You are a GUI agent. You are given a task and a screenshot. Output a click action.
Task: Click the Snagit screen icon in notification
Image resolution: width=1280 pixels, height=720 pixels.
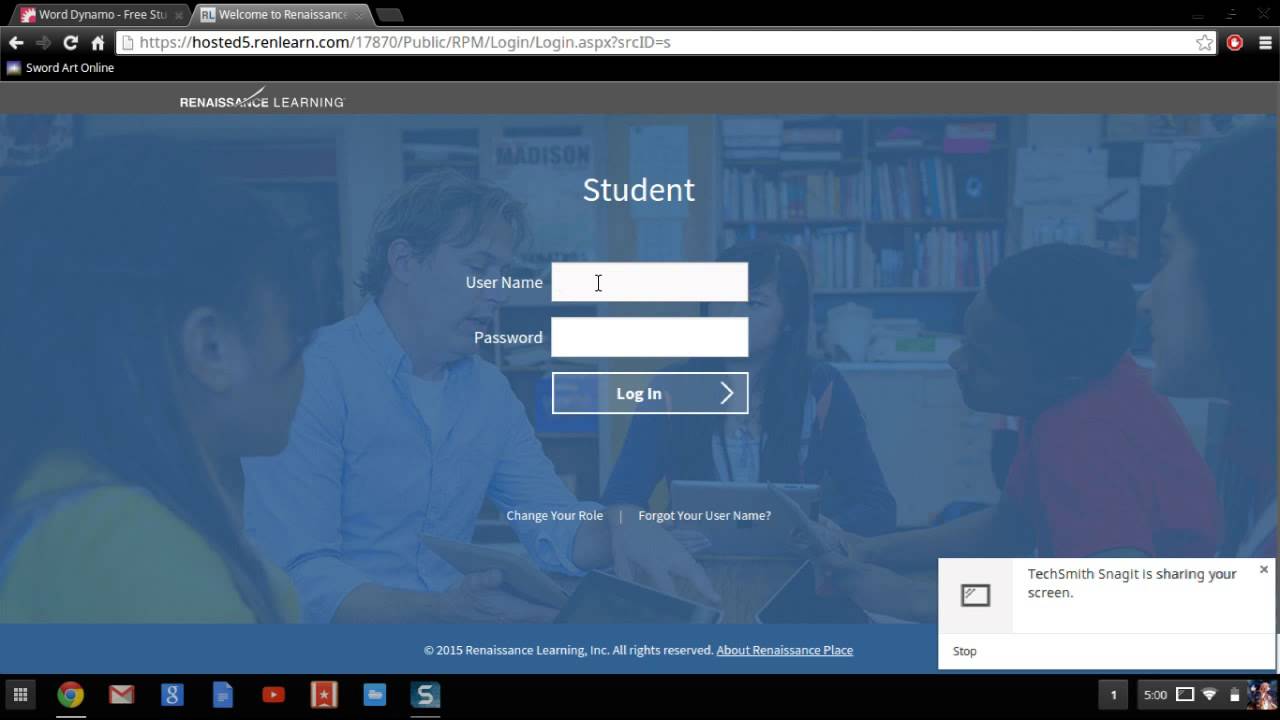[975, 596]
